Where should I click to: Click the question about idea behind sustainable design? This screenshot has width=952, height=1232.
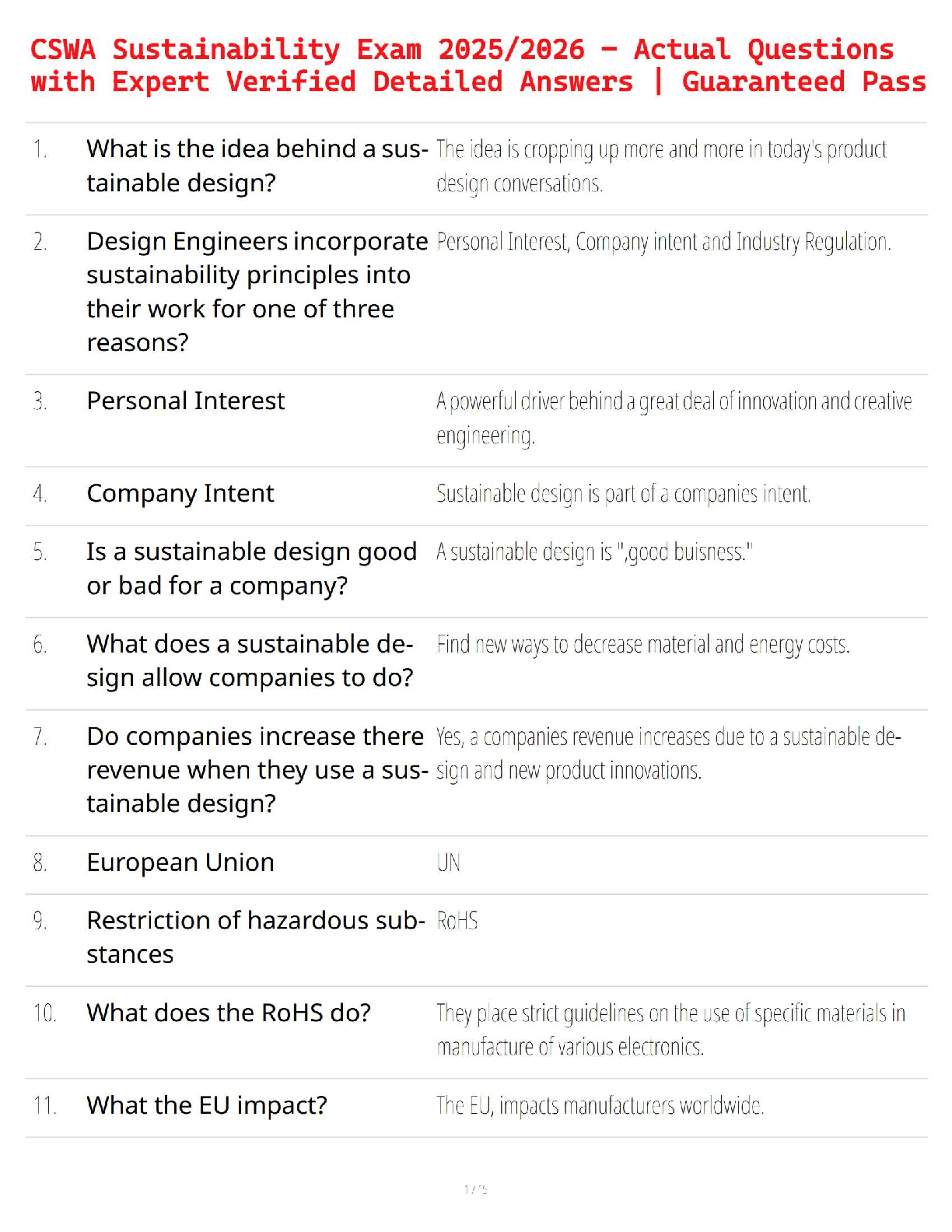pos(257,166)
